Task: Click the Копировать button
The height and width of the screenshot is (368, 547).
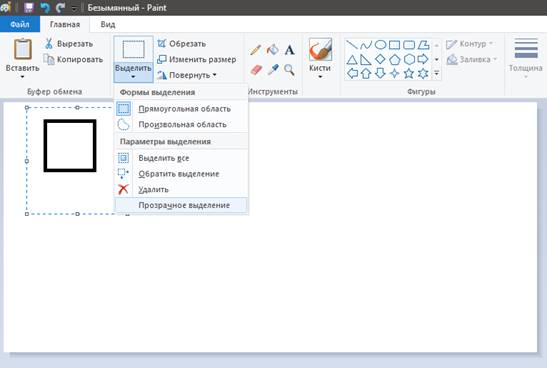Action: [x=74, y=60]
